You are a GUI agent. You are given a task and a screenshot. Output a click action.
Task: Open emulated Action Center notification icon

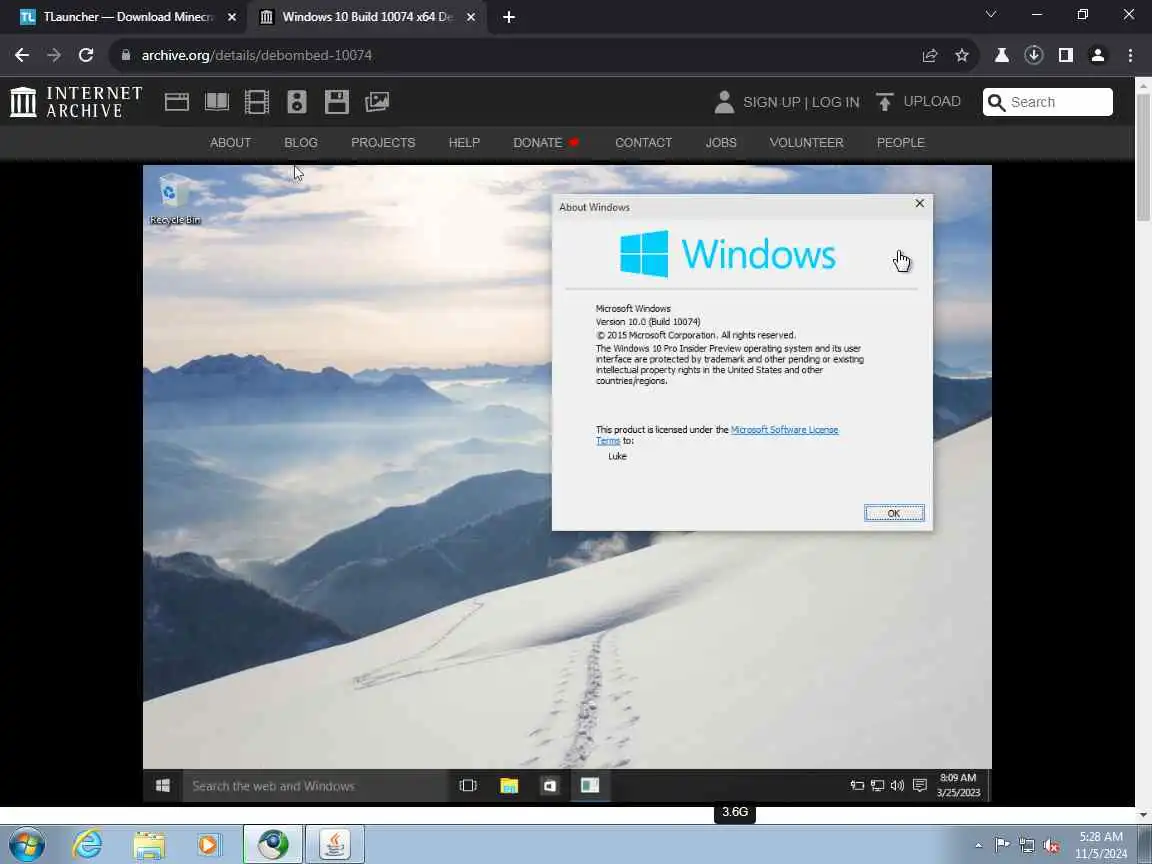click(x=919, y=785)
